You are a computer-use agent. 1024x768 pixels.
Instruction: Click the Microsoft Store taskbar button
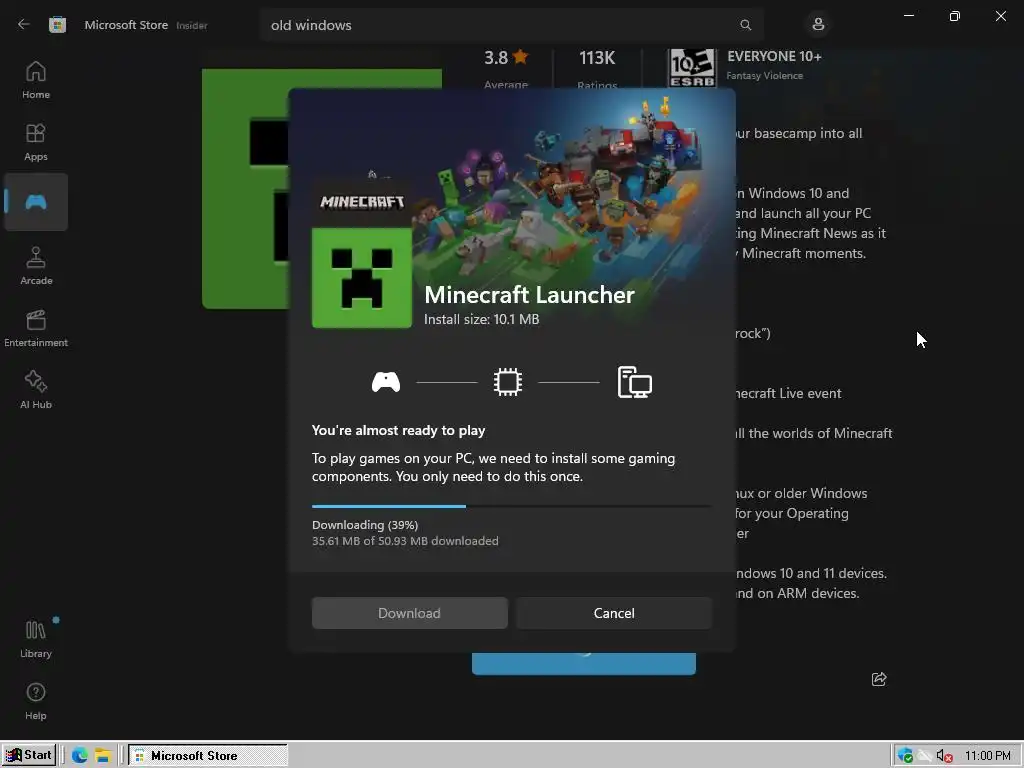pos(208,756)
